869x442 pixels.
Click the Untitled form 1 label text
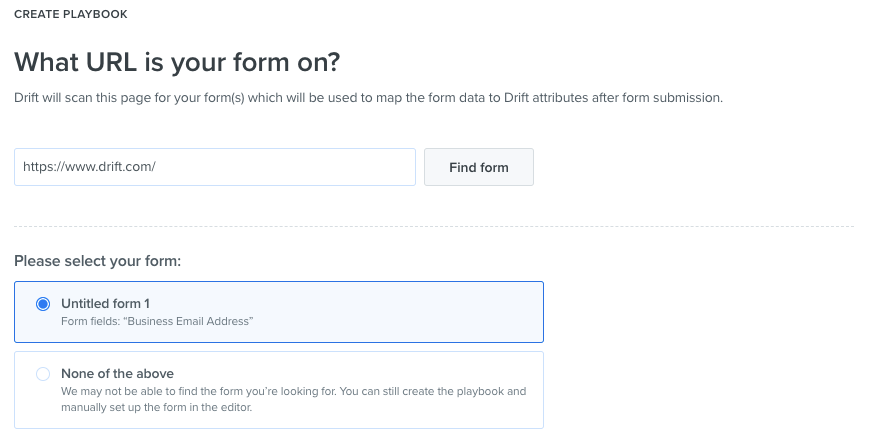pos(105,304)
